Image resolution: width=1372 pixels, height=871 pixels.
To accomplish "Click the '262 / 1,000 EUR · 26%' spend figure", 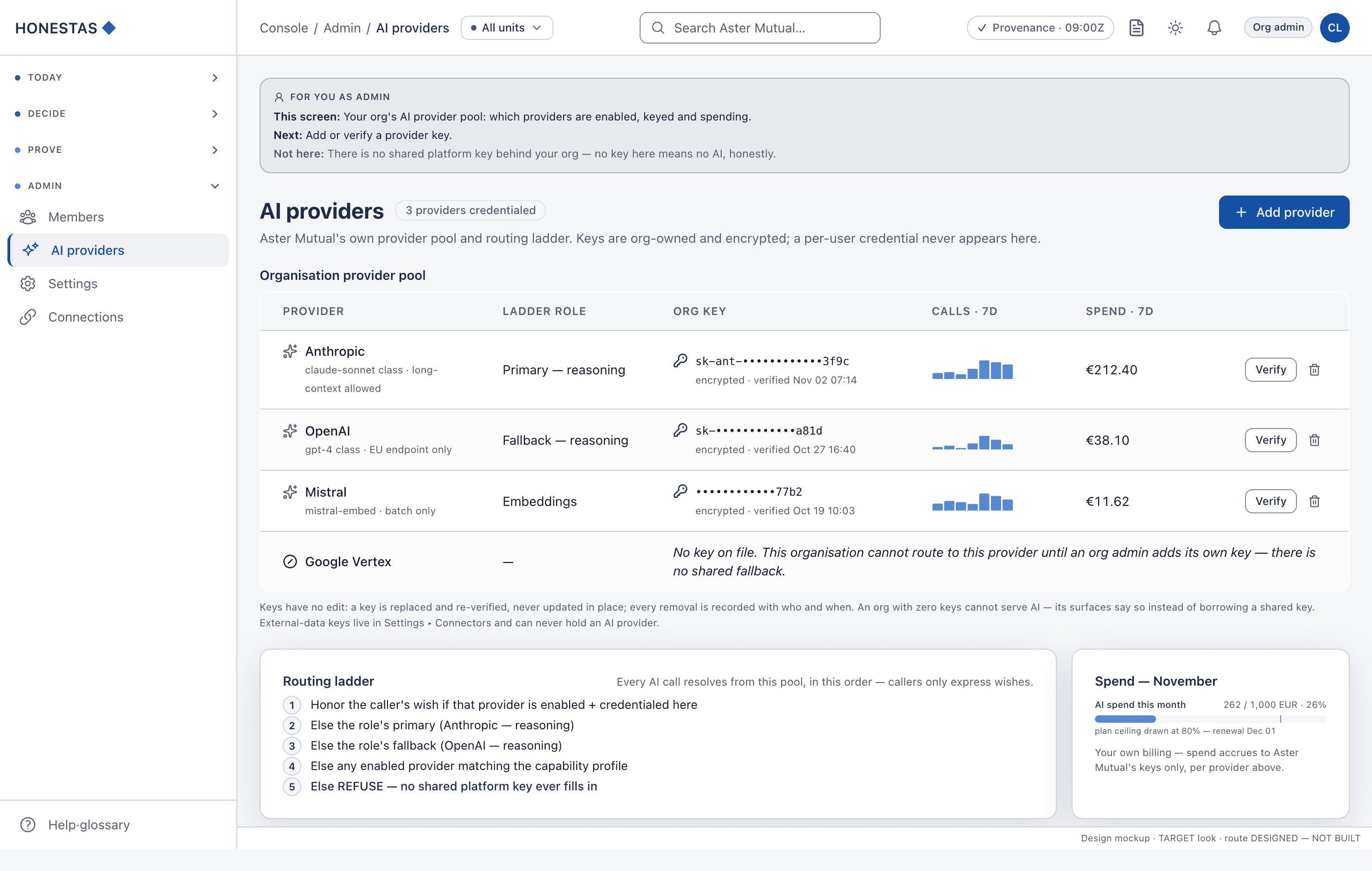I will 1275,705.
